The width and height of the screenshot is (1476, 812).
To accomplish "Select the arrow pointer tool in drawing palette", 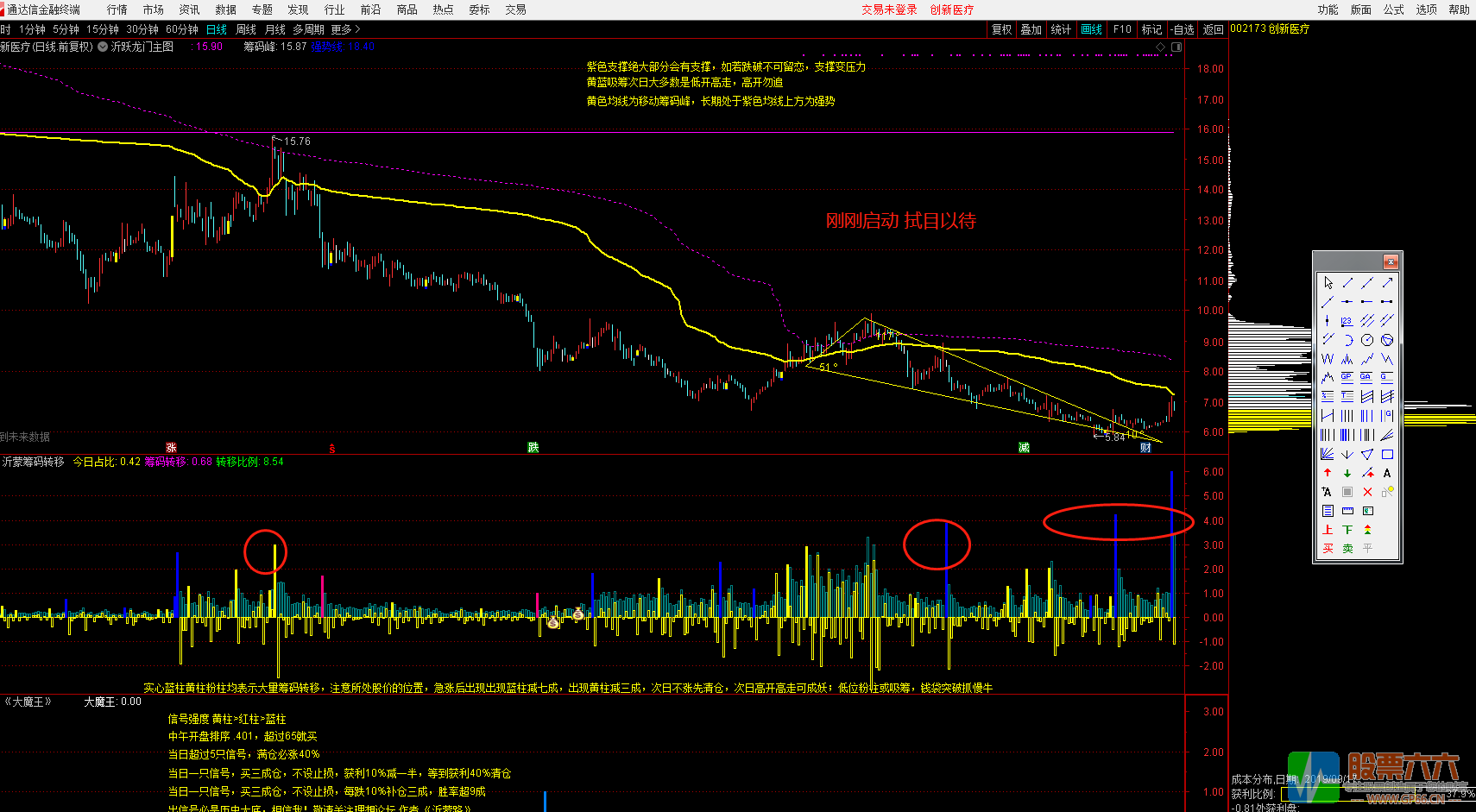I will [x=1328, y=283].
